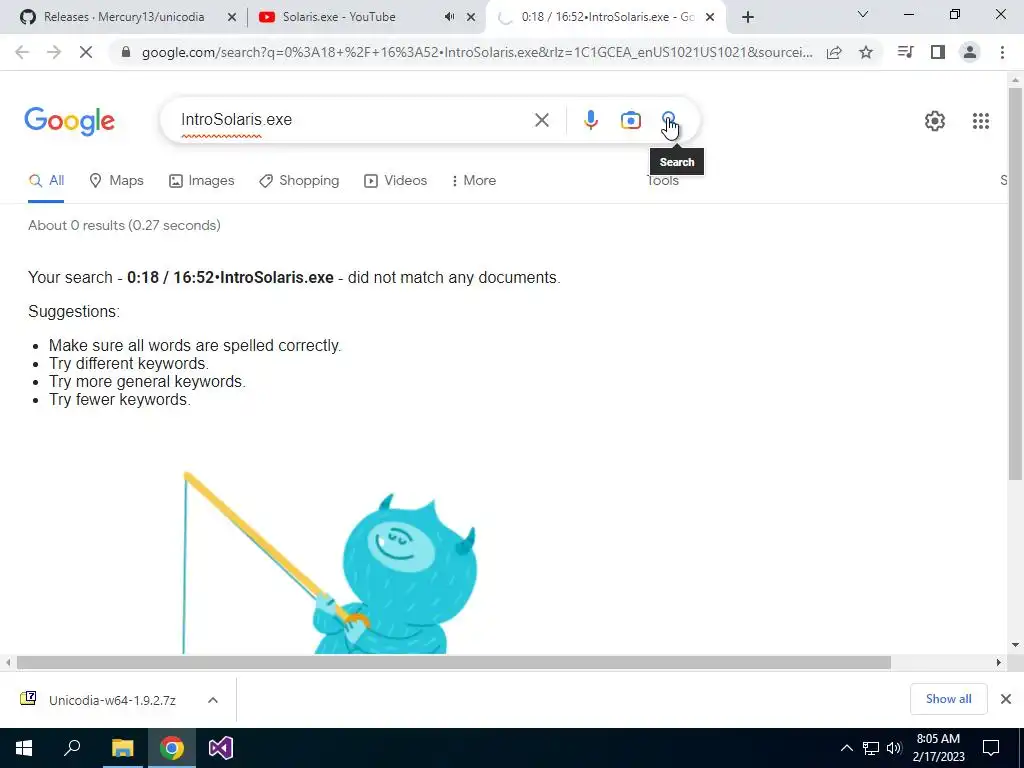
Task: Click the scroll down arrow
Action: click(x=1016, y=645)
